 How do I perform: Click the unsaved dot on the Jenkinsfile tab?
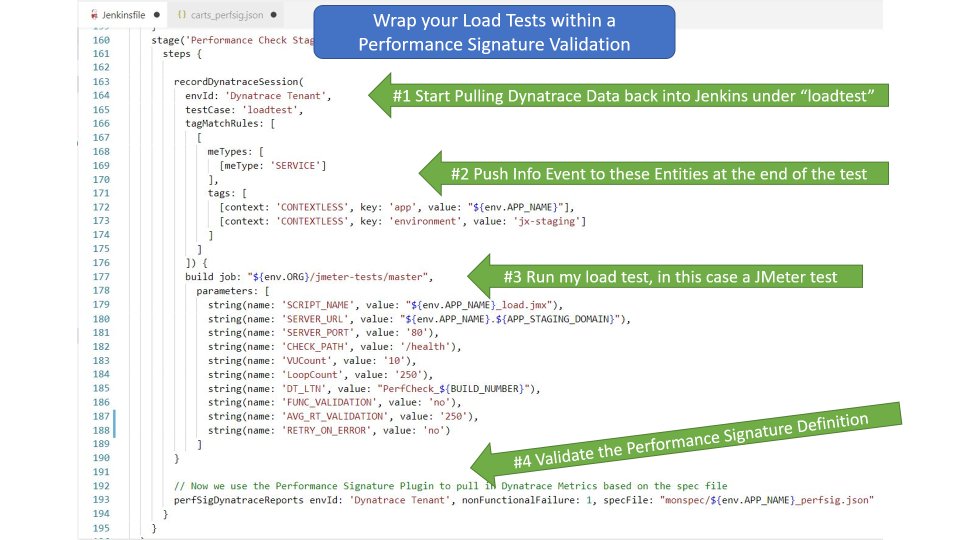click(x=157, y=15)
